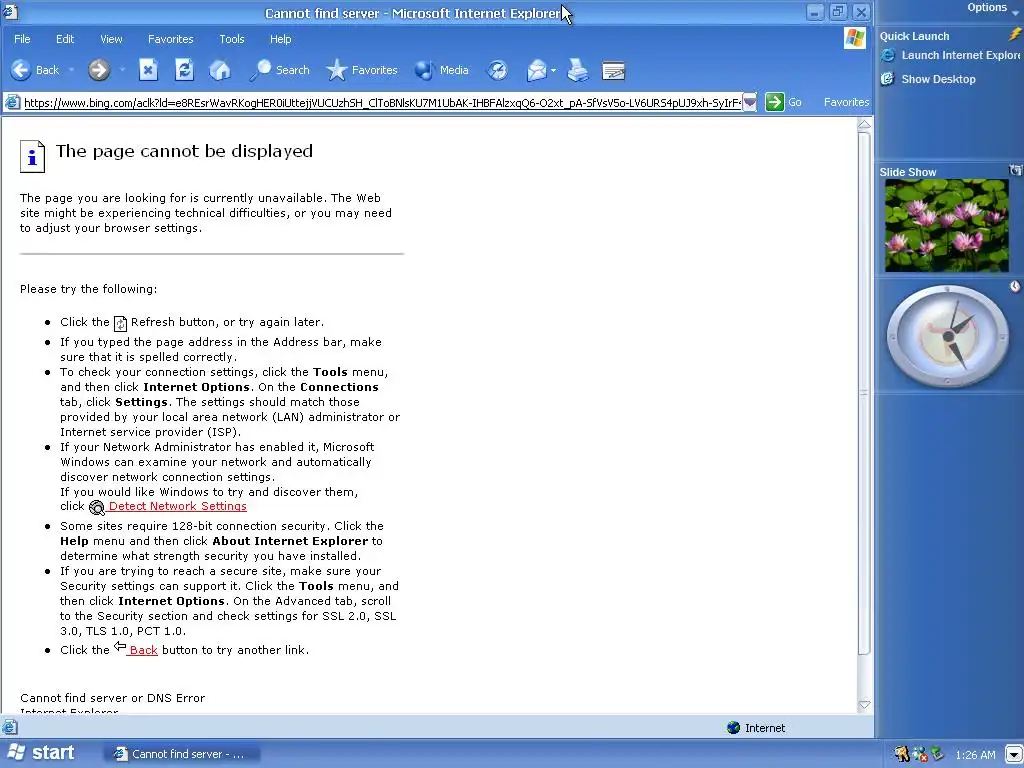Go to the Home page icon

coord(219,70)
